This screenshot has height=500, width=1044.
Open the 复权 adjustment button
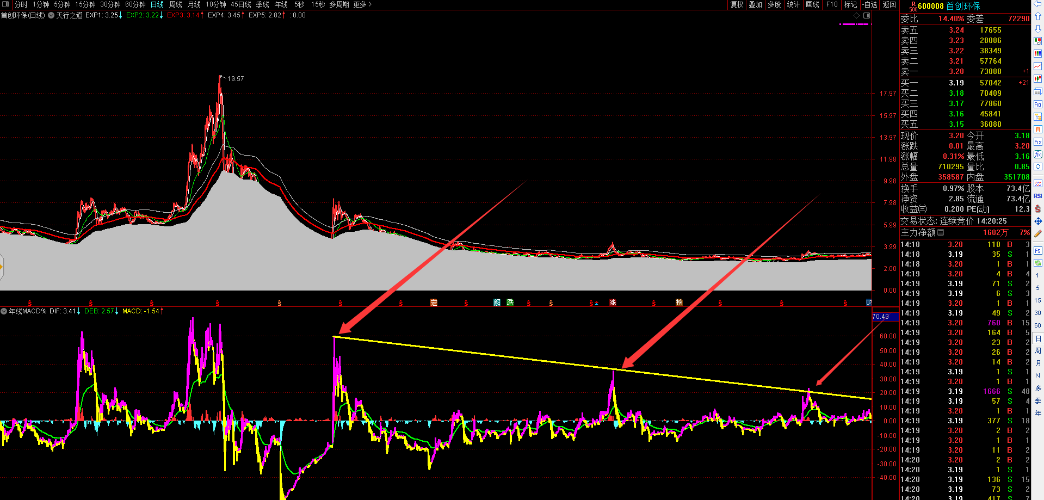pos(736,5)
